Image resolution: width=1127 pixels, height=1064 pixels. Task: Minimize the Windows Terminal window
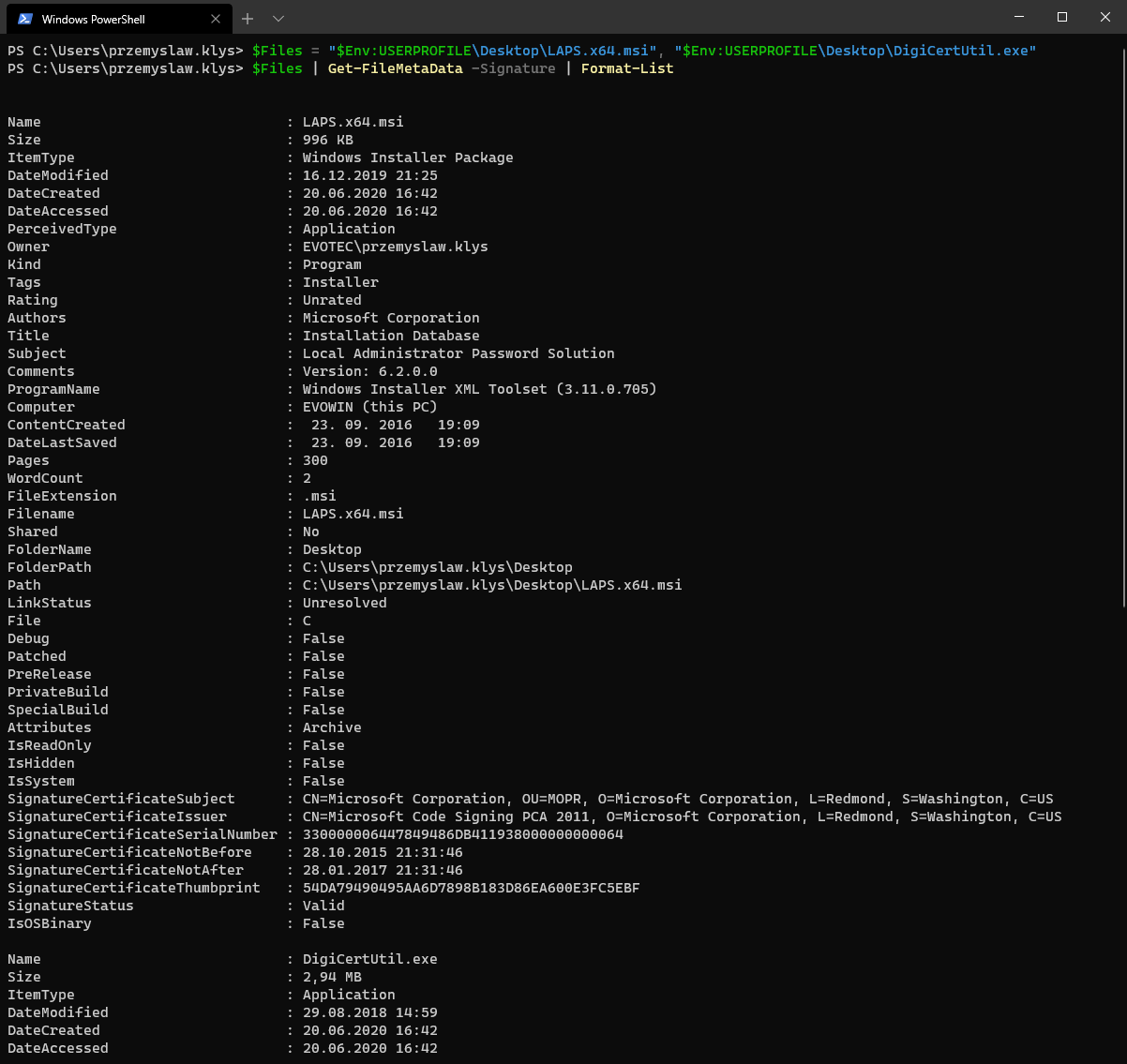(1018, 17)
